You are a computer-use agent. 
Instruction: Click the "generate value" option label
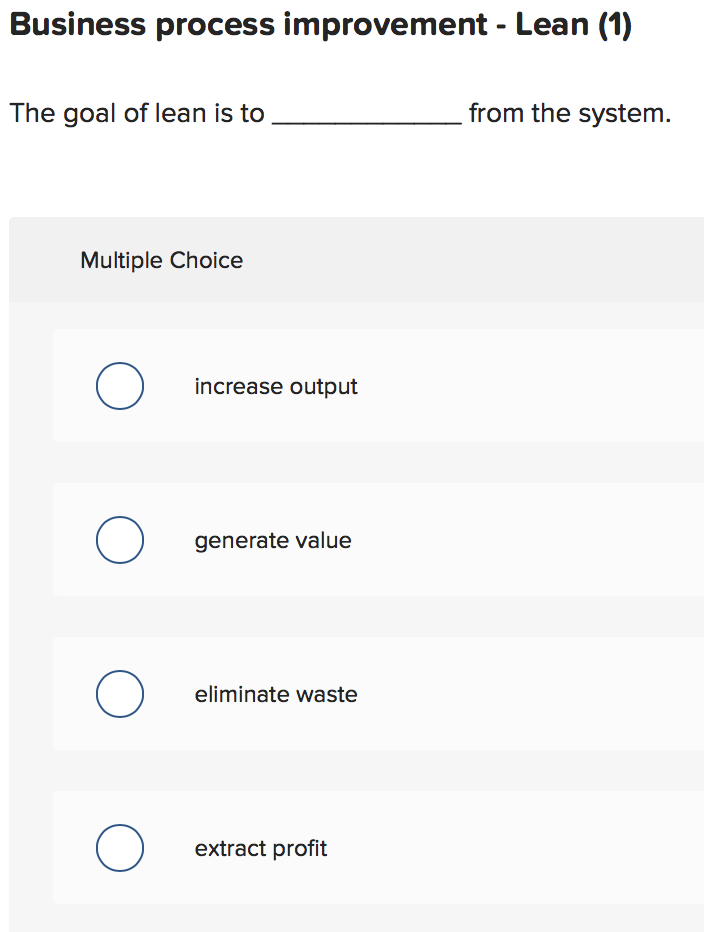[272, 540]
